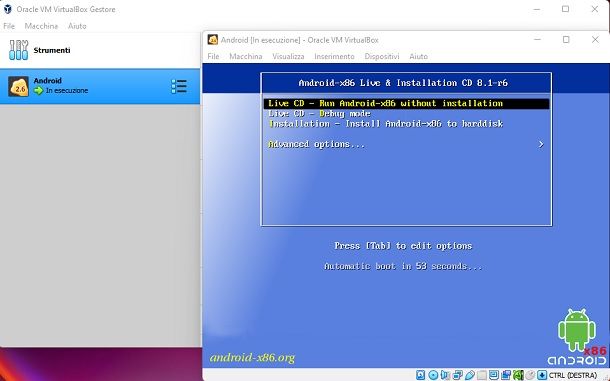
Task: Click the hard disk activity icon in status bar
Action: point(421,375)
